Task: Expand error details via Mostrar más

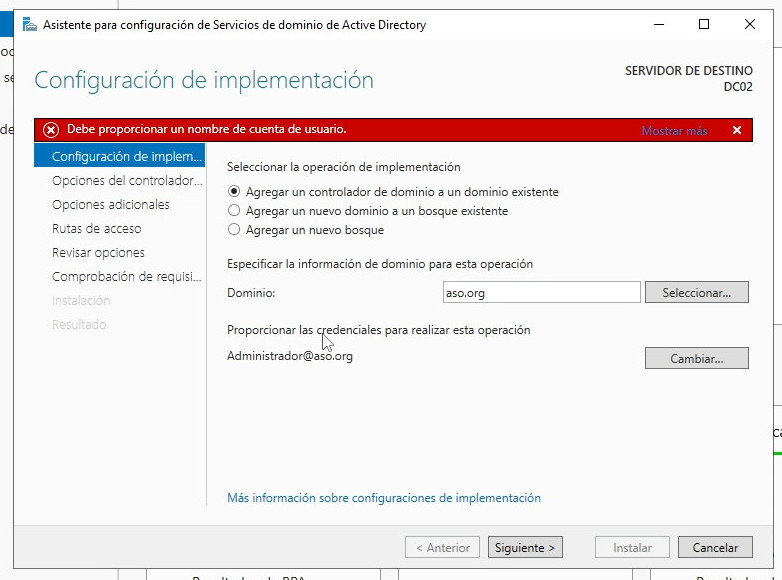Action: [x=673, y=131]
